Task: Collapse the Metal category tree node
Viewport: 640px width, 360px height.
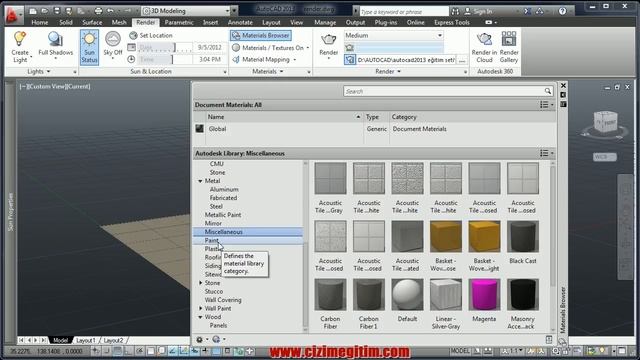Action: point(200,181)
